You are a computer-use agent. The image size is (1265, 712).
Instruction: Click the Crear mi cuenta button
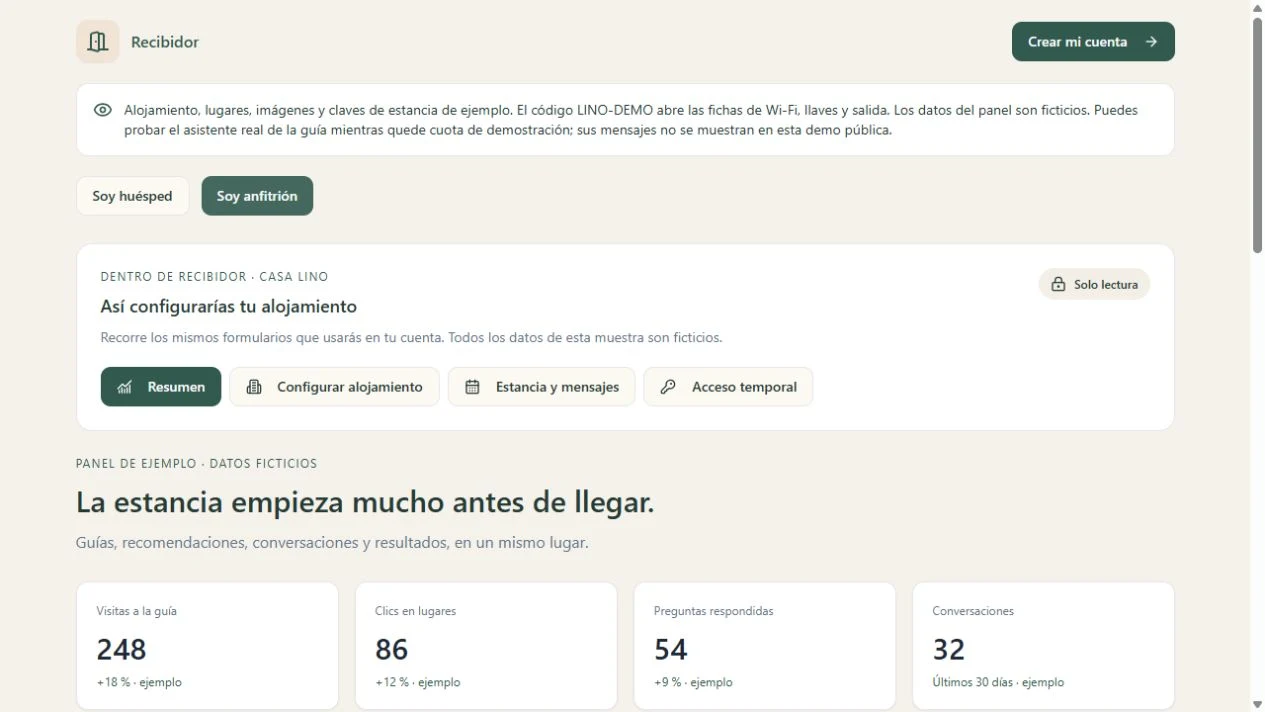pyautogui.click(x=1093, y=42)
